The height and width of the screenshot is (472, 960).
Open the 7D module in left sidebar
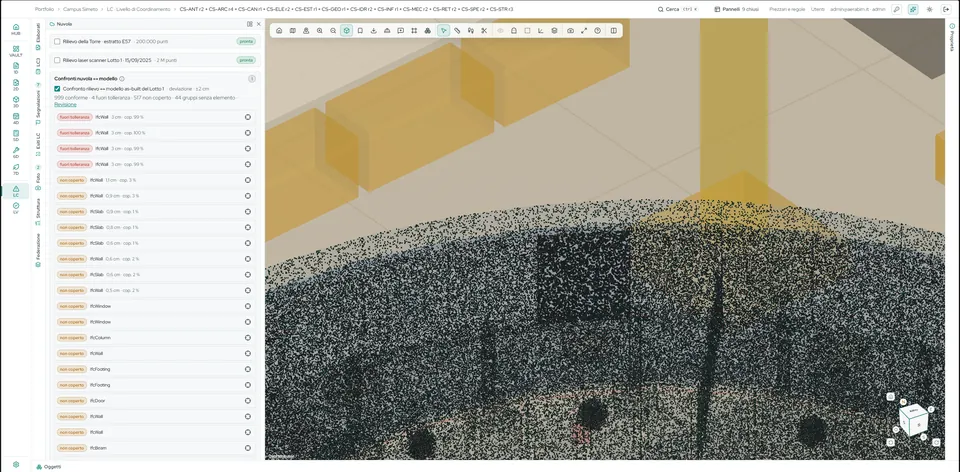tap(16, 169)
